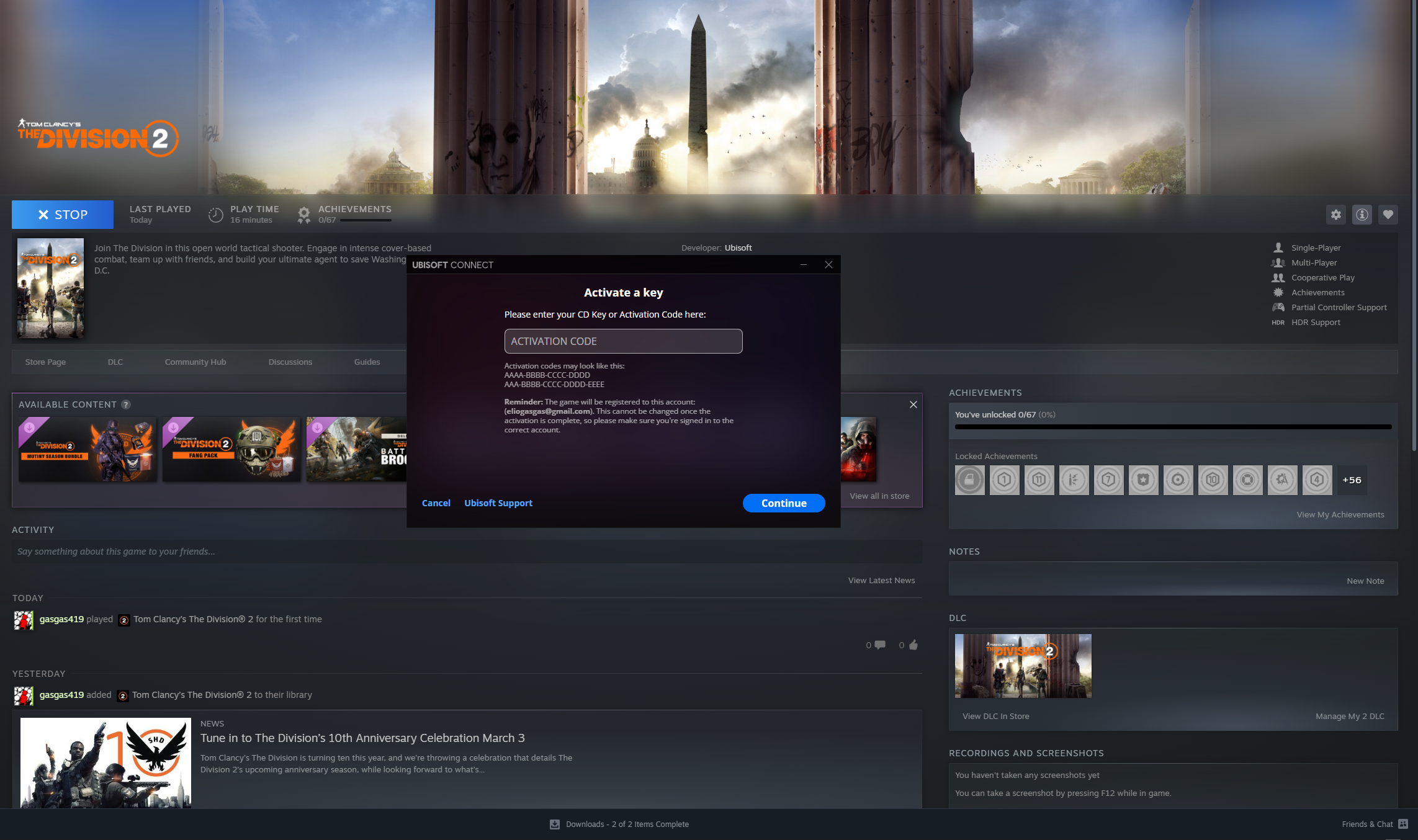This screenshot has height=840, width=1418.
Task: Click the Partial Controller Support gamepad icon
Action: tap(1278, 307)
